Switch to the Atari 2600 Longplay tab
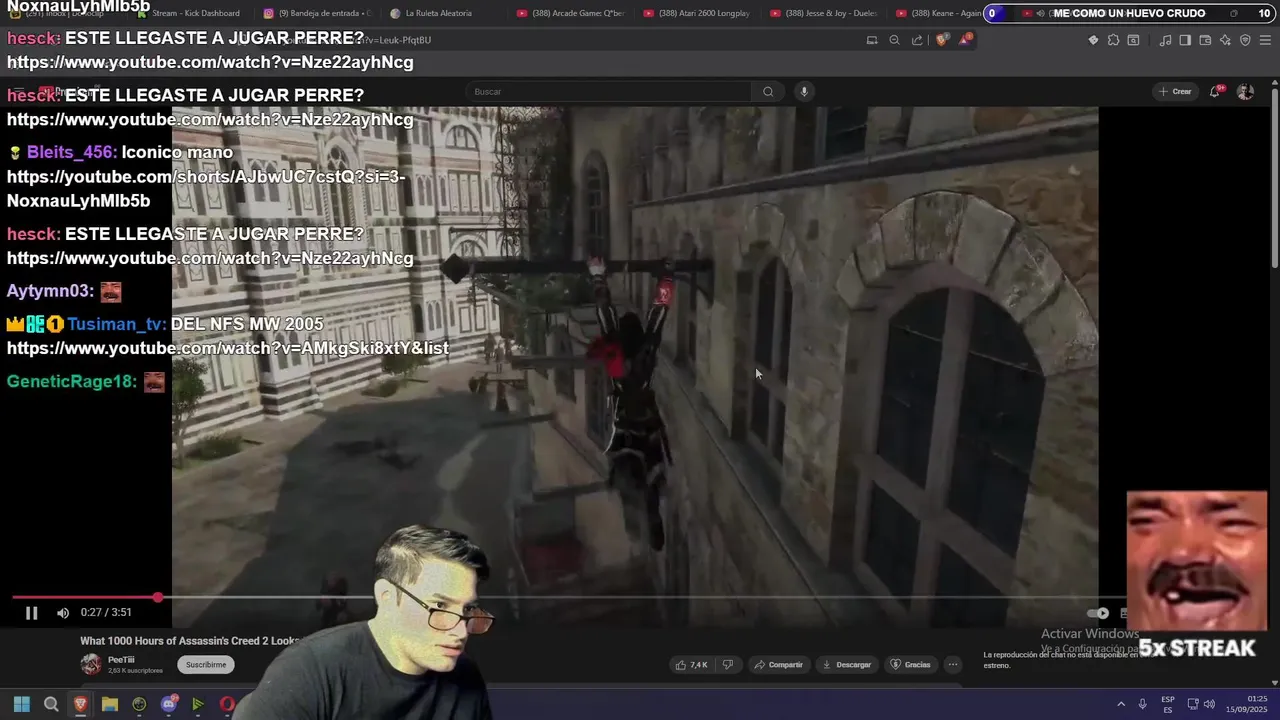 click(x=697, y=13)
